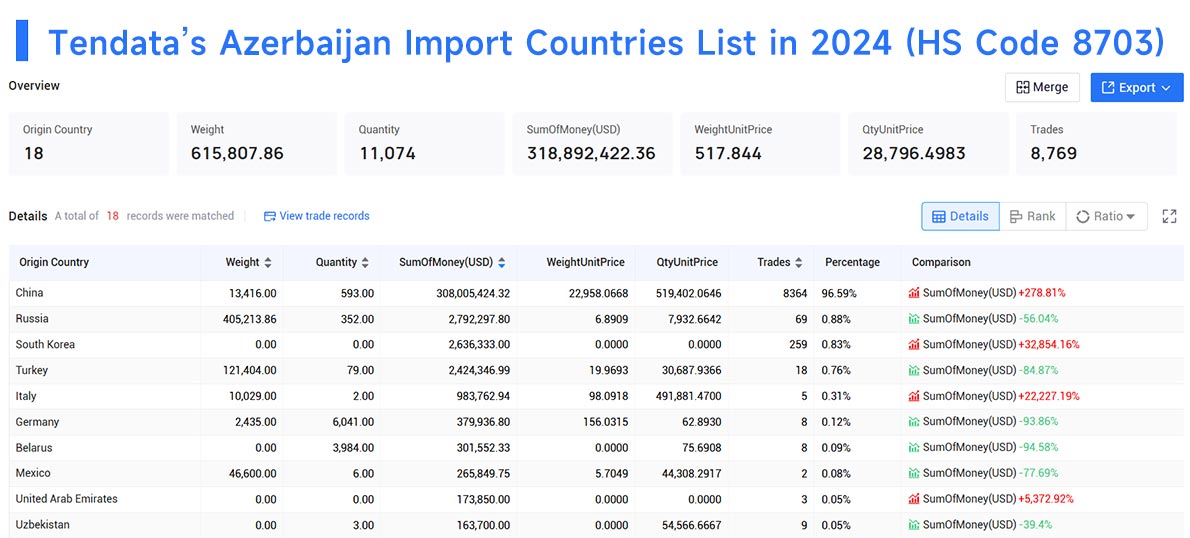
Task: Click Origin Country column header
Action: pyautogui.click(x=54, y=263)
